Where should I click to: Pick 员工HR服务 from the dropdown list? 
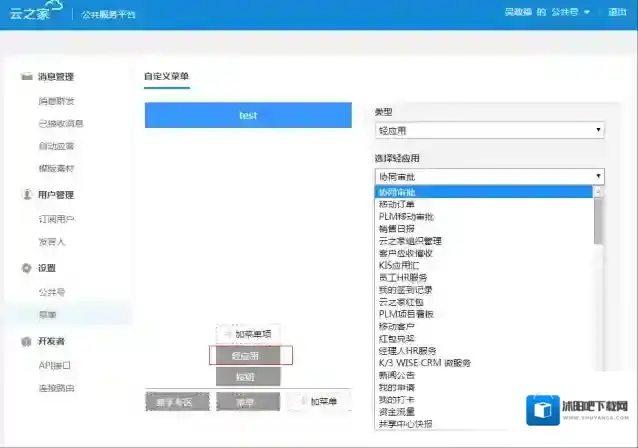point(403,277)
